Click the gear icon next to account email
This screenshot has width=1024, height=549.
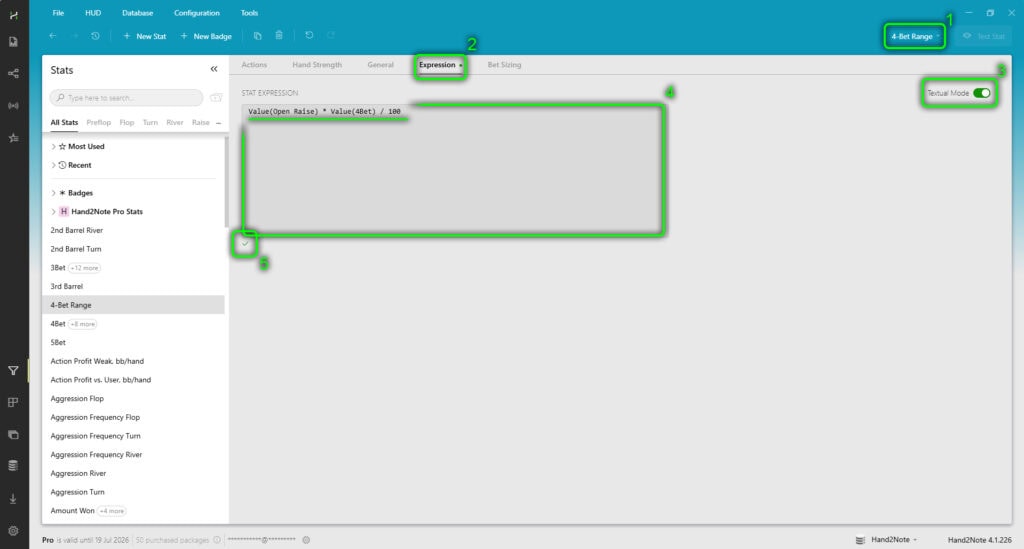tap(306, 540)
